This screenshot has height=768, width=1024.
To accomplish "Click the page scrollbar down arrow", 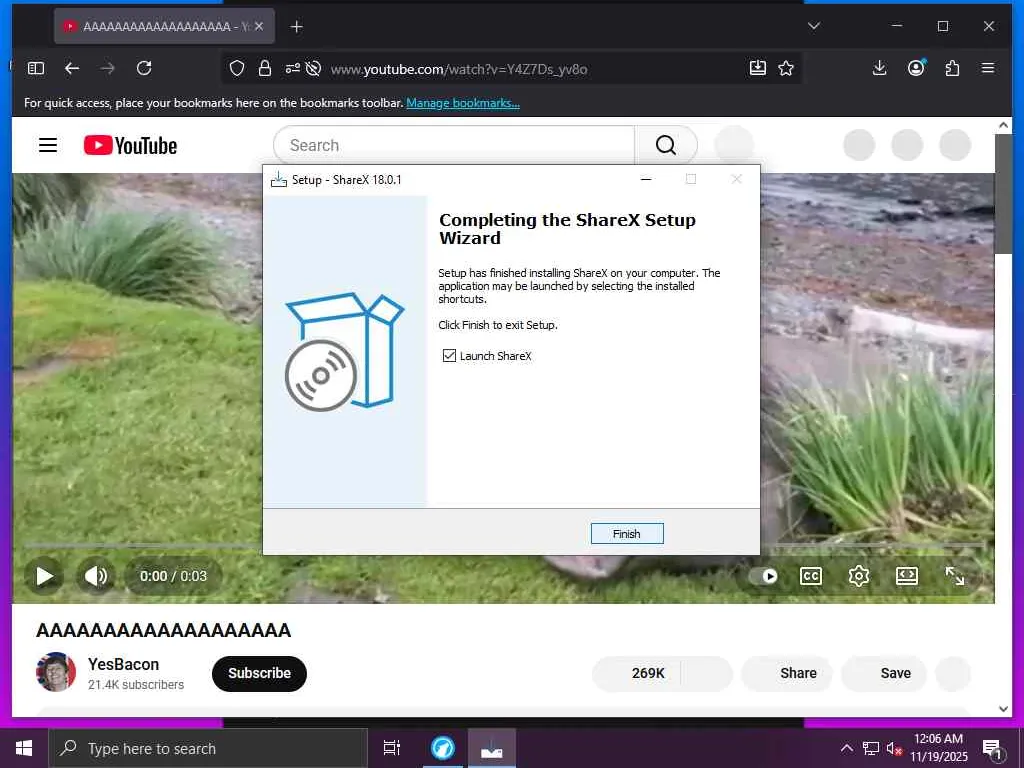I will click(1004, 709).
